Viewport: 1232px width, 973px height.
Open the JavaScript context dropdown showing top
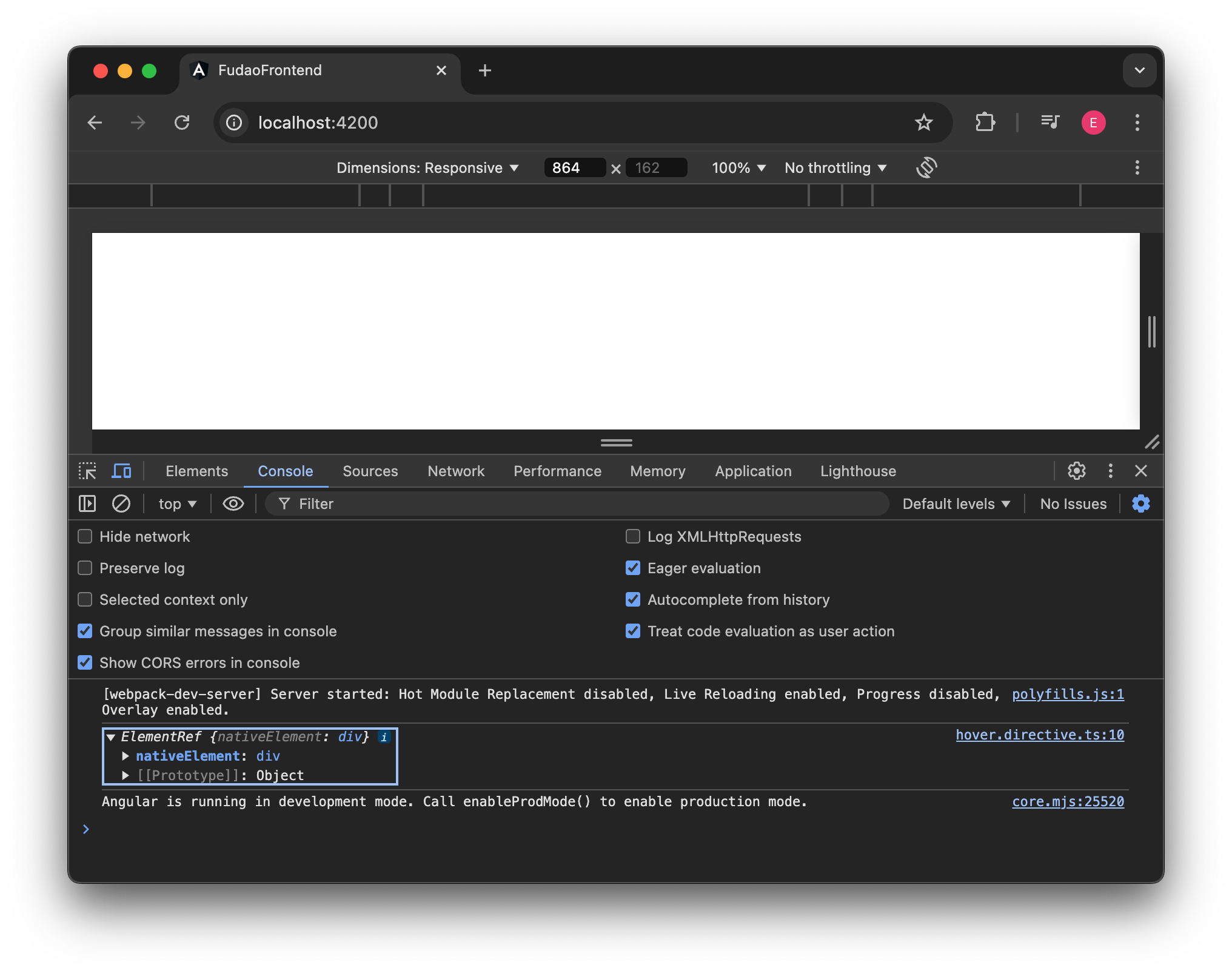pos(176,503)
